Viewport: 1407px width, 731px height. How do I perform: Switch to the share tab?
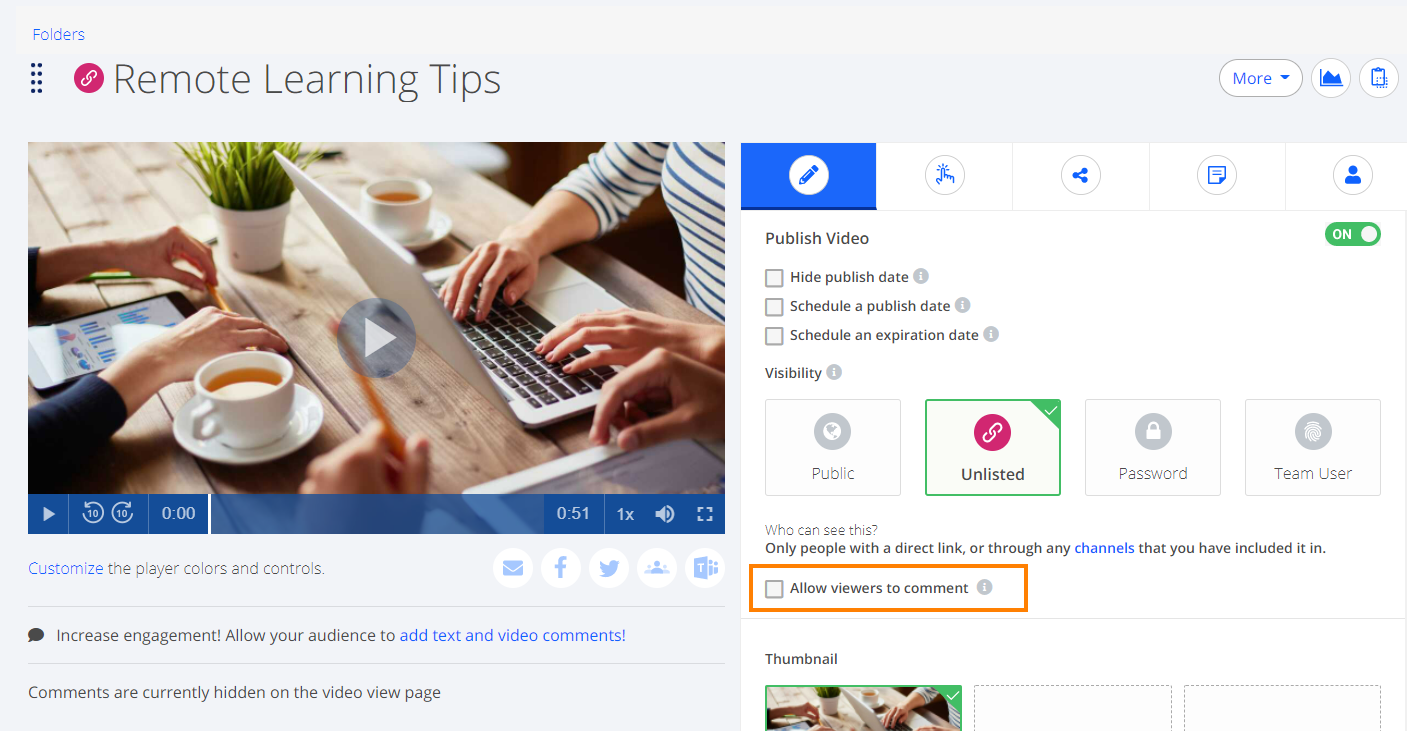pyautogui.click(x=1080, y=176)
